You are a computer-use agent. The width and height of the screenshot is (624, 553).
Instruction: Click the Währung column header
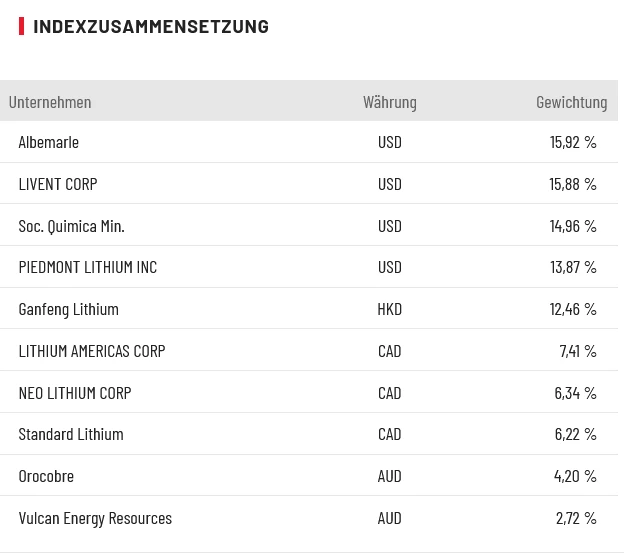(x=390, y=102)
